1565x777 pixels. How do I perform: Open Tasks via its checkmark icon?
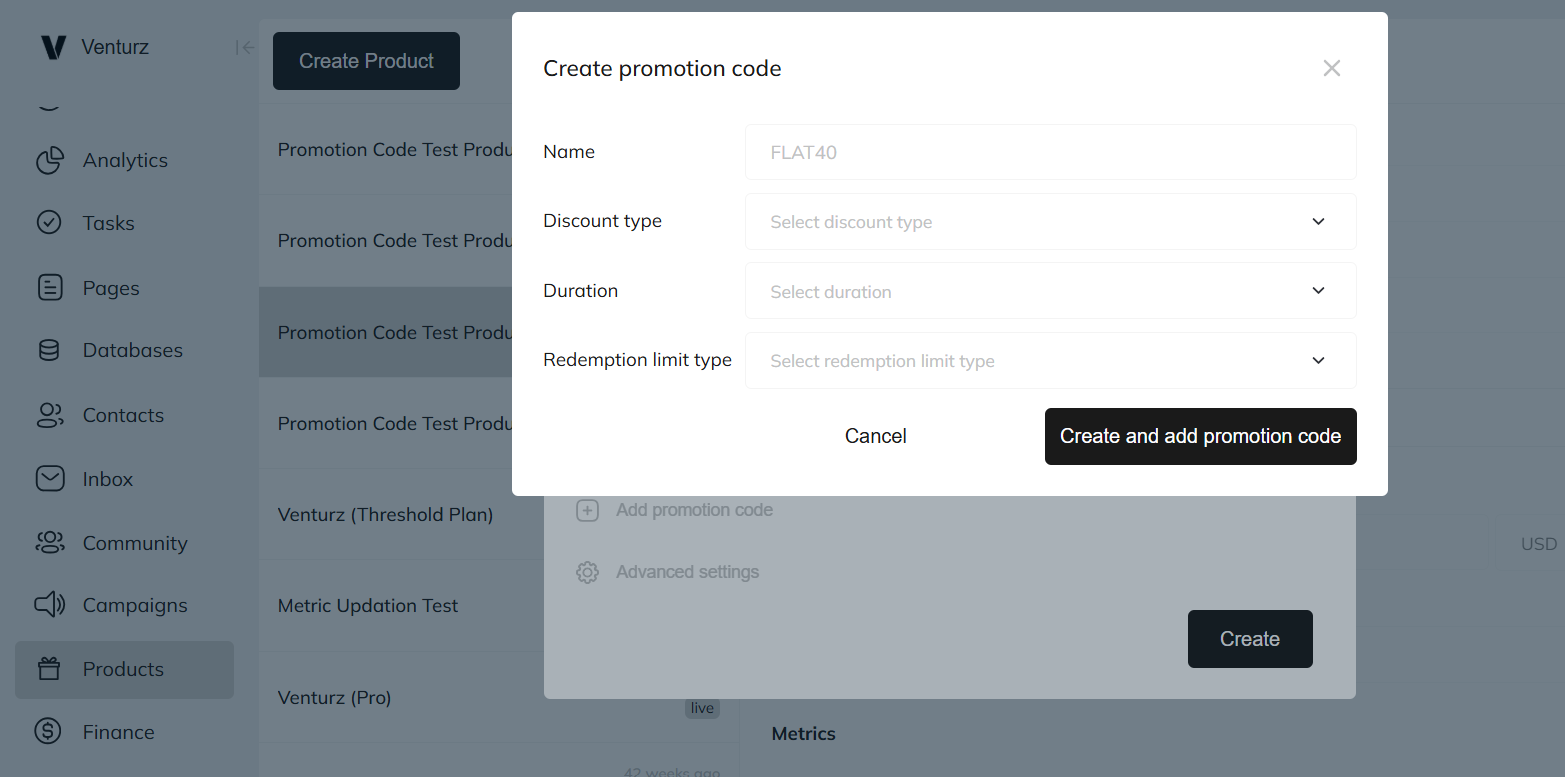pos(49,223)
